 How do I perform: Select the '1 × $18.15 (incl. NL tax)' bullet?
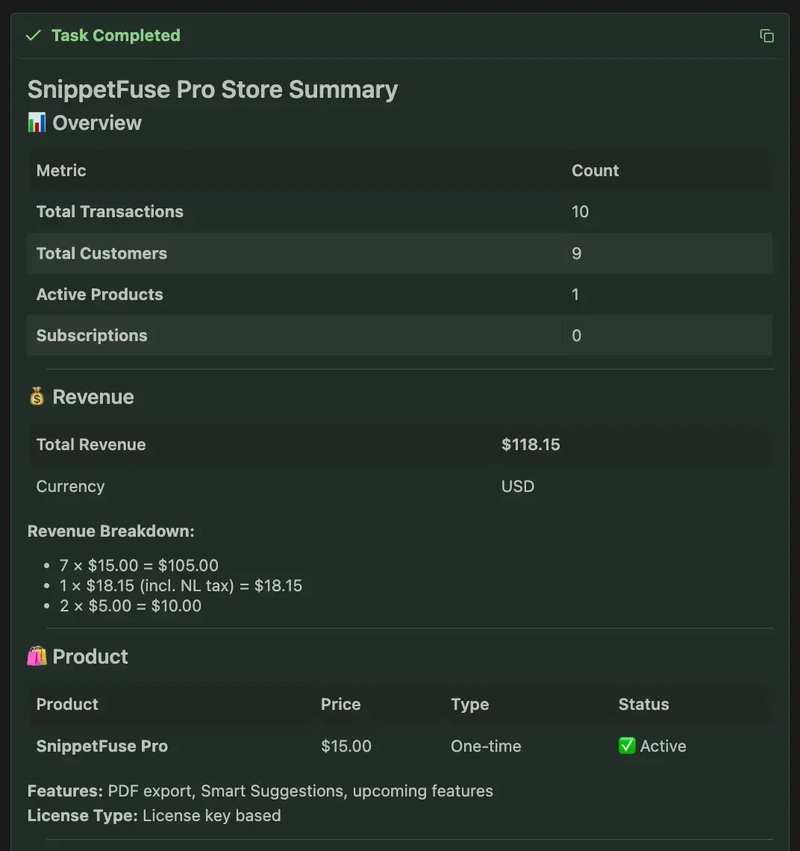tap(181, 586)
